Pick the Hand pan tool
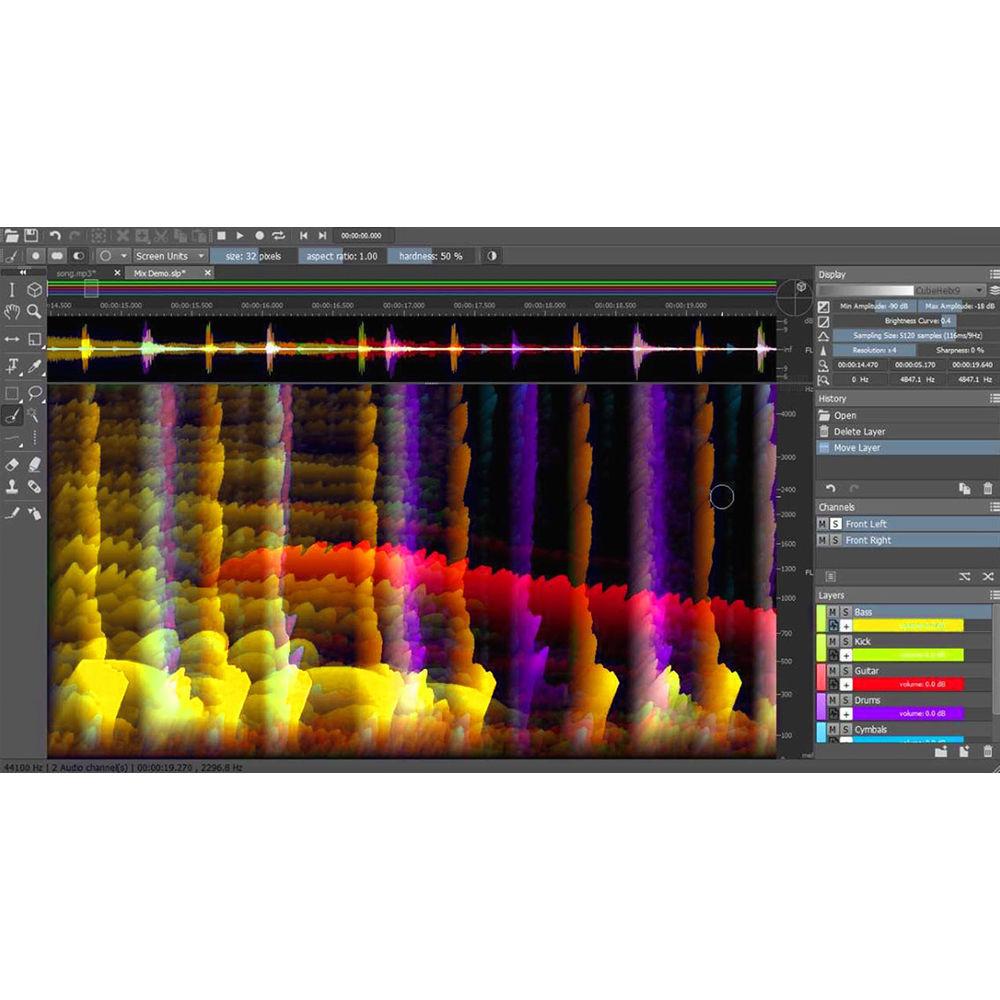This screenshot has width=1000, height=1000. pos(12,312)
